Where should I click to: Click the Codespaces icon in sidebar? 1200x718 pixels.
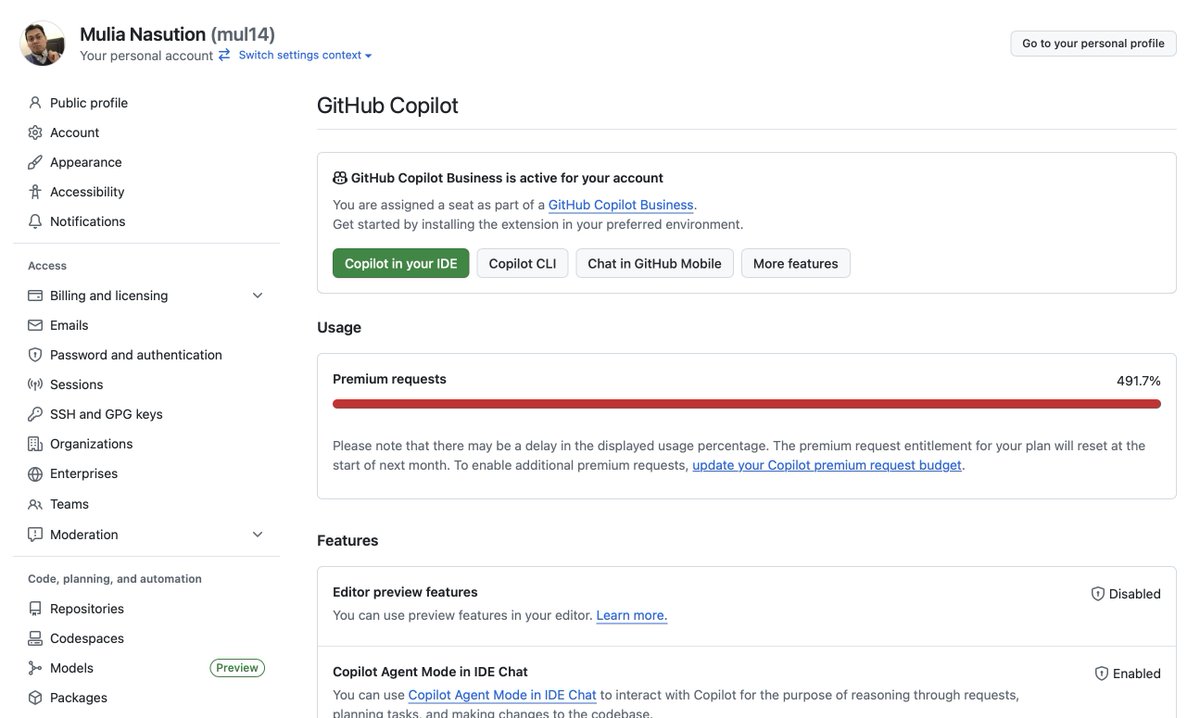pyautogui.click(x=35, y=638)
